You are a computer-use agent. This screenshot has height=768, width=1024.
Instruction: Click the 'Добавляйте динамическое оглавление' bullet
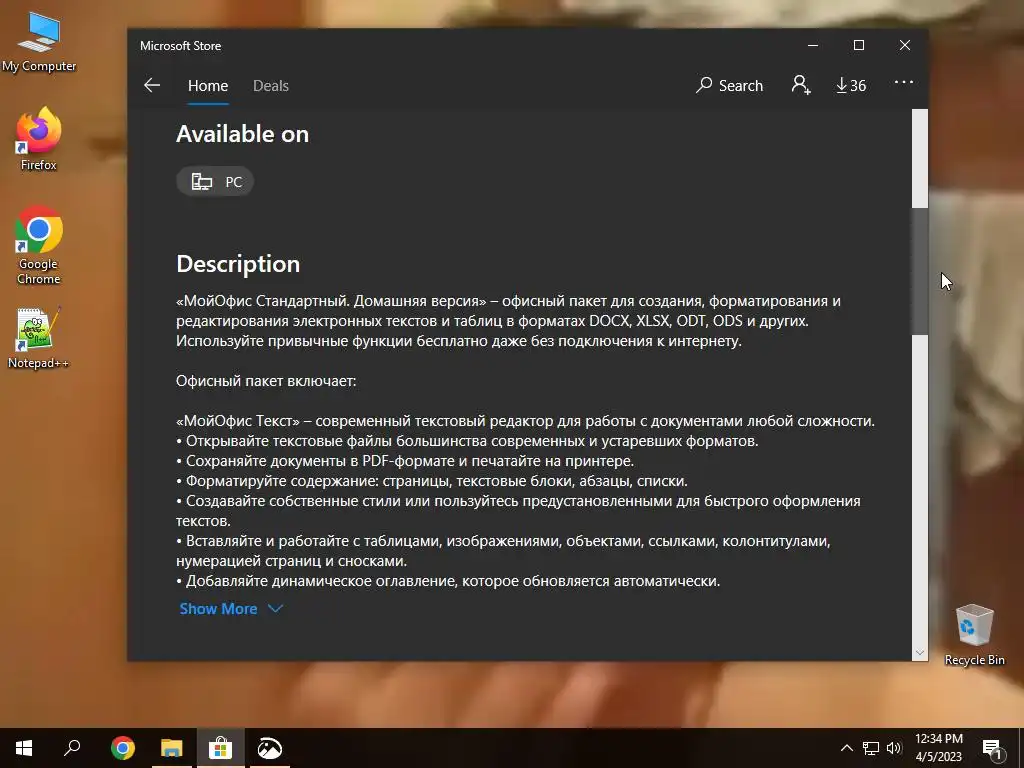coord(448,581)
